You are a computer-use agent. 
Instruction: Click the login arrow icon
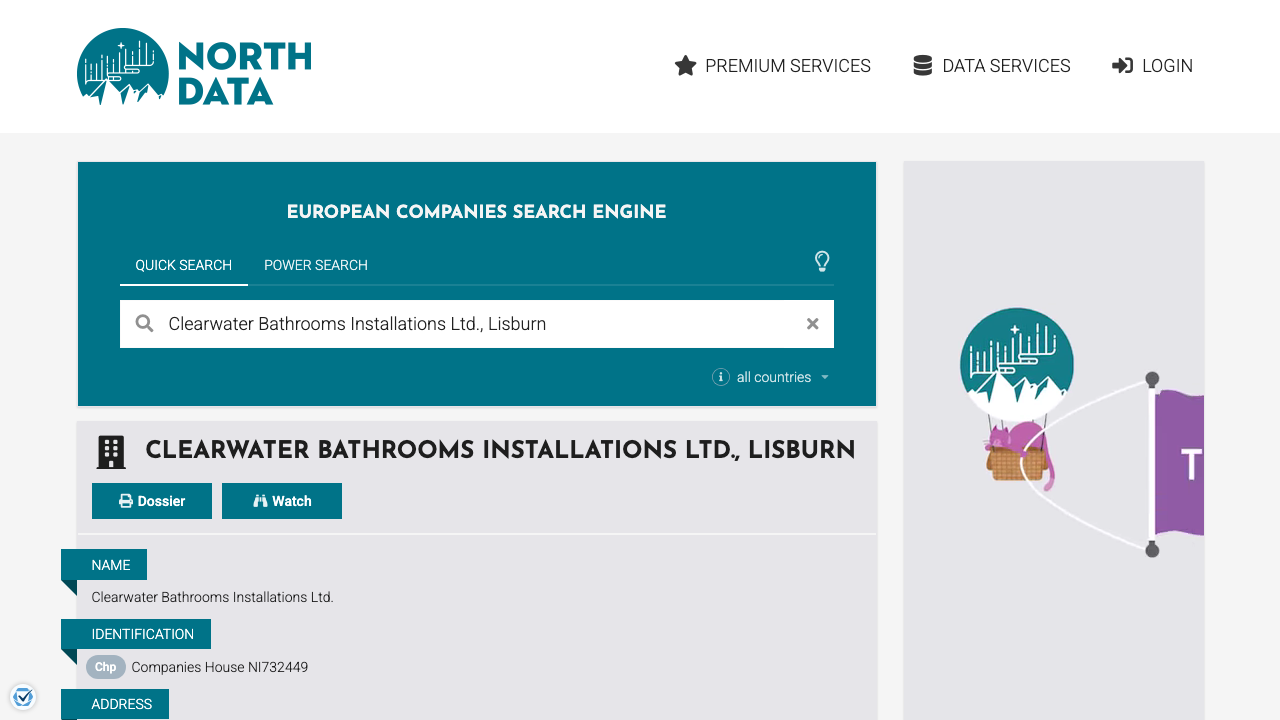click(x=1120, y=65)
